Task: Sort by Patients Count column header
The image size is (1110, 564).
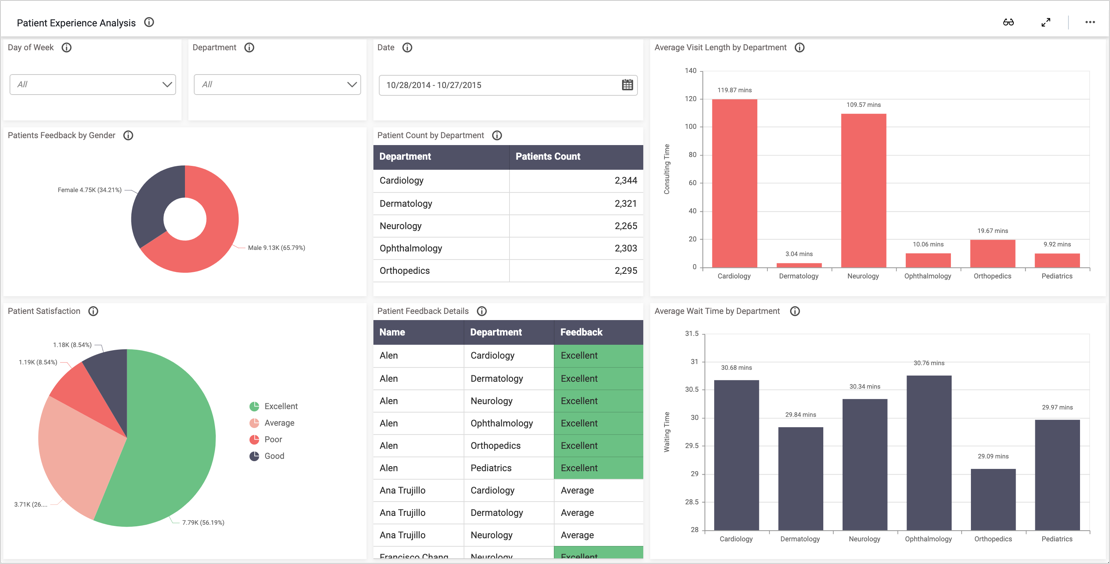Action: [x=576, y=157]
